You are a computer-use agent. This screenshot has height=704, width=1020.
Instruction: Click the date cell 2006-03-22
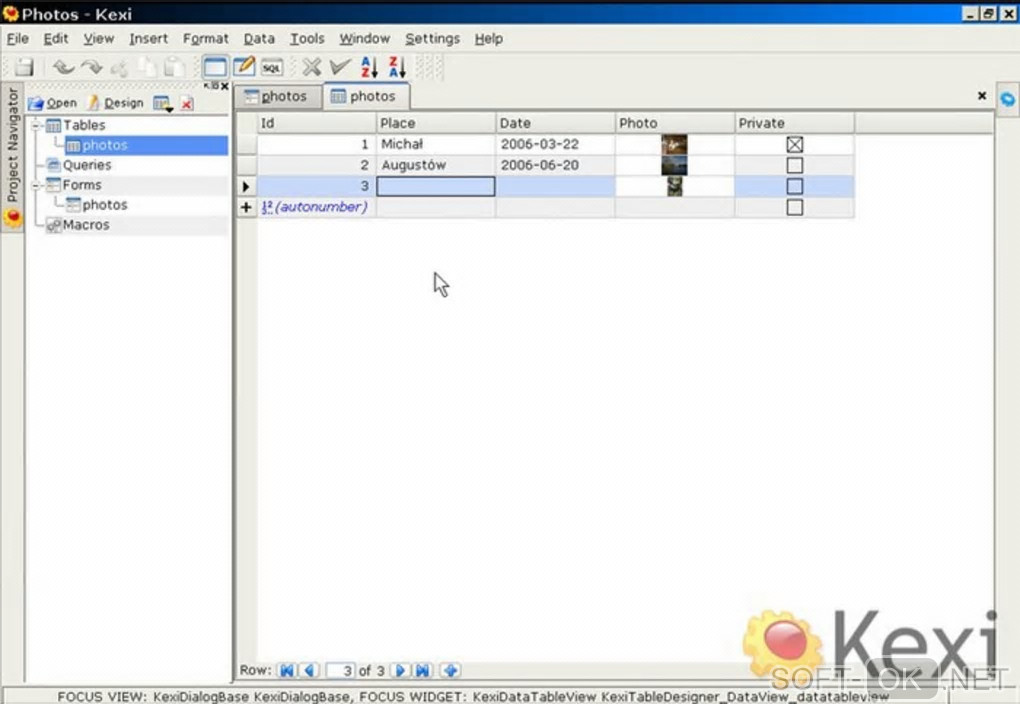click(556, 144)
